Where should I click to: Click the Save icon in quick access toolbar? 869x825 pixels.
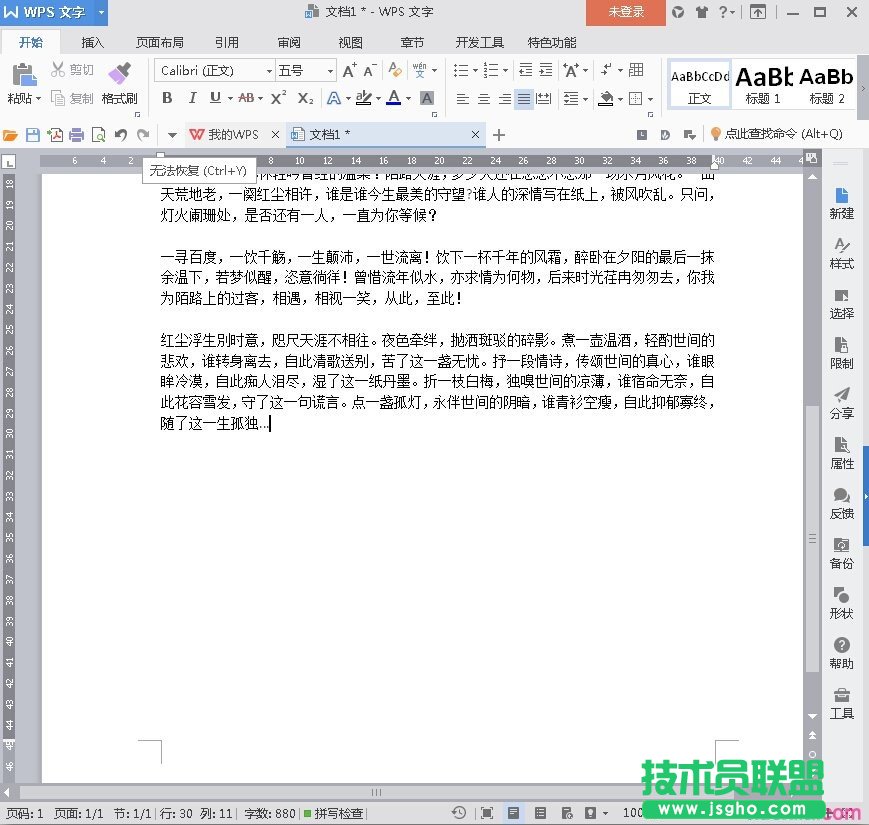(x=33, y=135)
